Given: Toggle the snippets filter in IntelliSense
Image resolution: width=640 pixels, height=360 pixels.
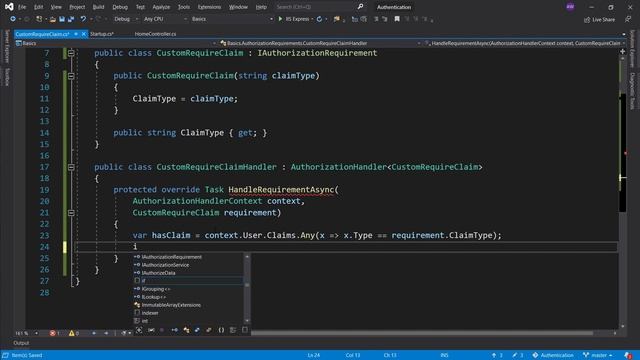Looking at the screenshot, I should click(x=244, y=330).
